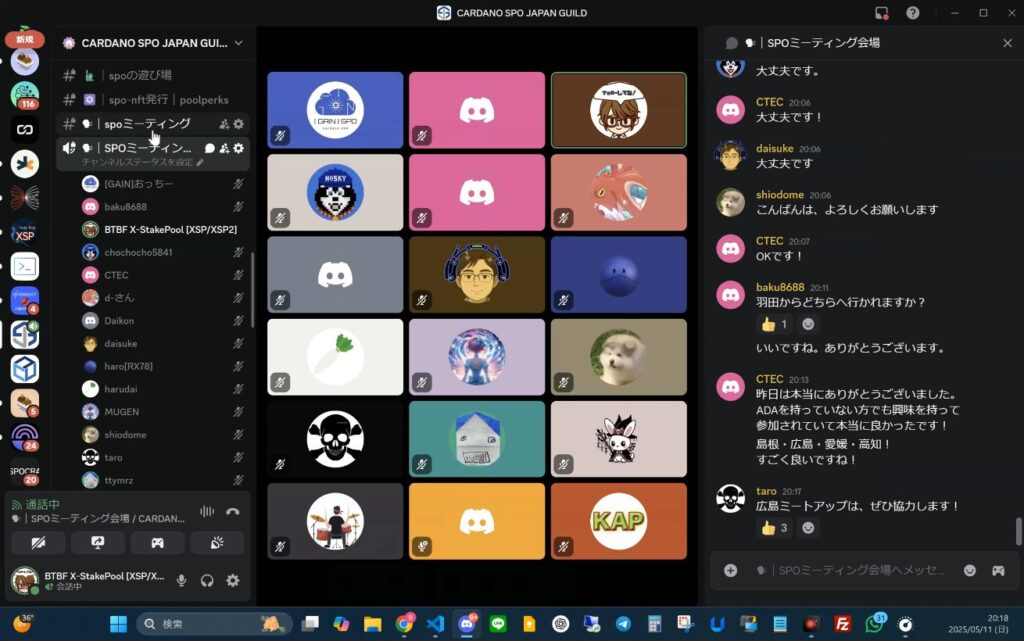Click taro's username in the chat messages
The image size is (1024, 641).
click(766, 492)
